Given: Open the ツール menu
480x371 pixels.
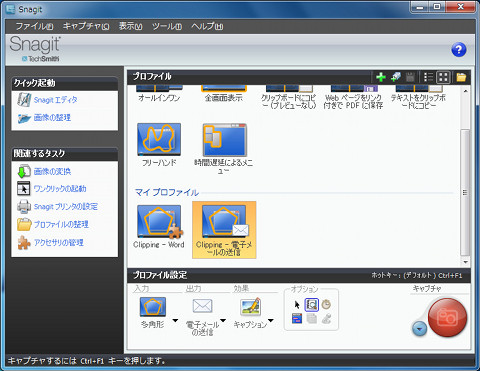Looking at the screenshot, I should (167, 26).
